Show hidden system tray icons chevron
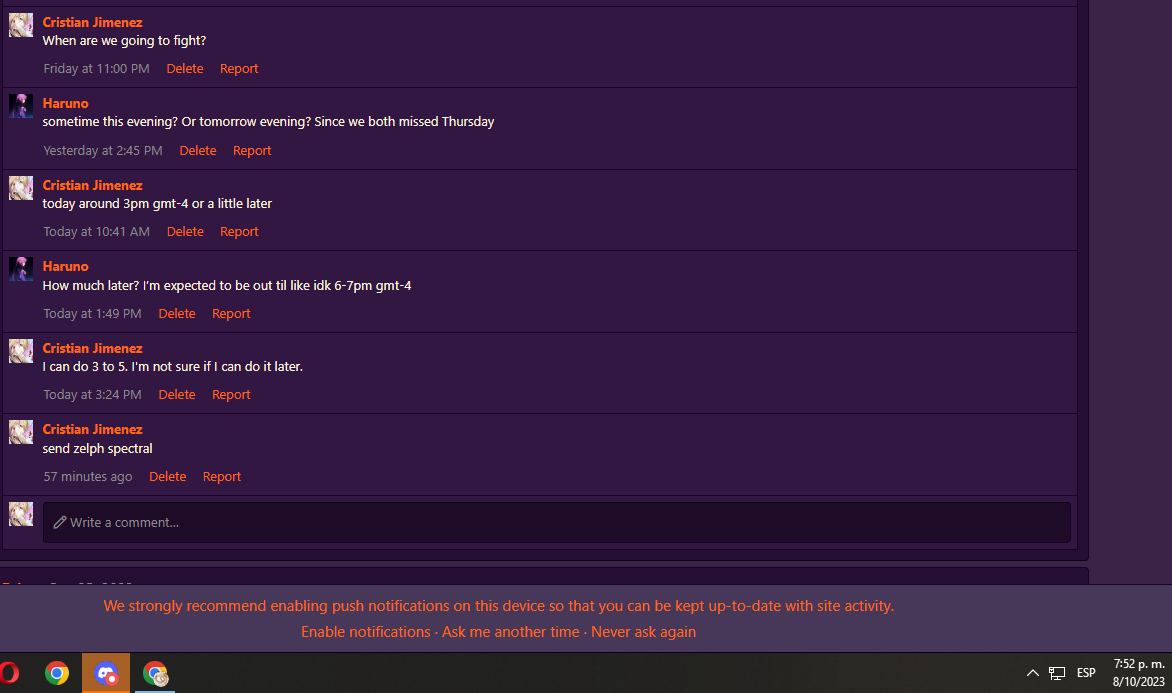 click(1032, 673)
